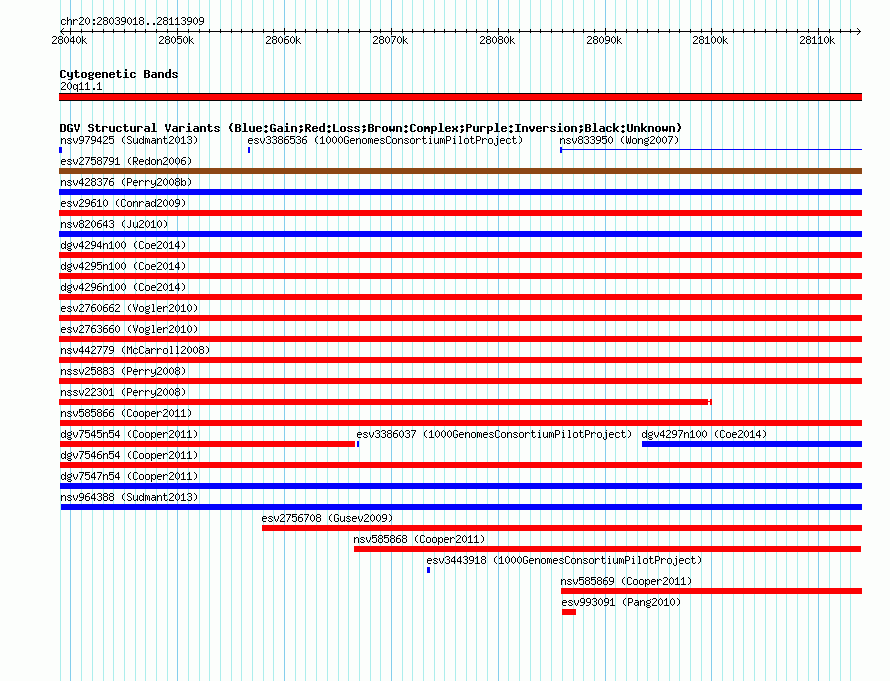Select the blue dgv4297n100 gain bar

(x=752, y=444)
